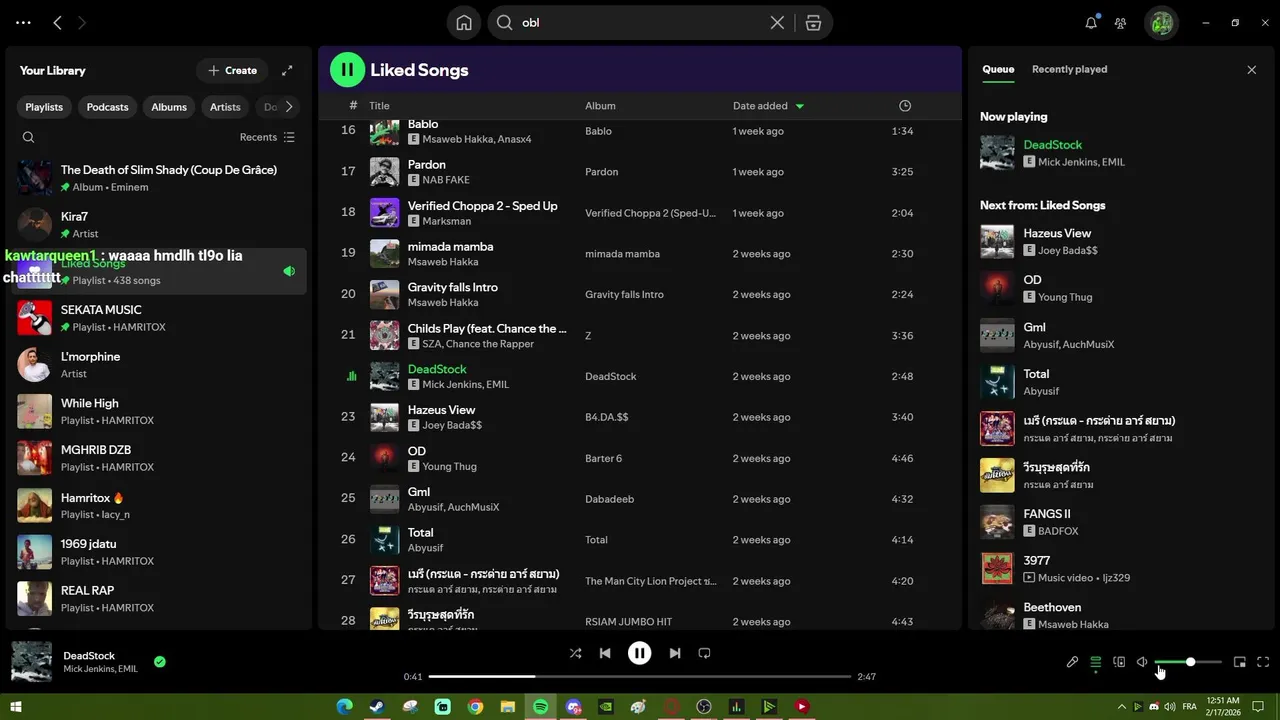Skip to next track
Image resolution: width=1280 pixels, height=720 pixels.
coord(675,653)
